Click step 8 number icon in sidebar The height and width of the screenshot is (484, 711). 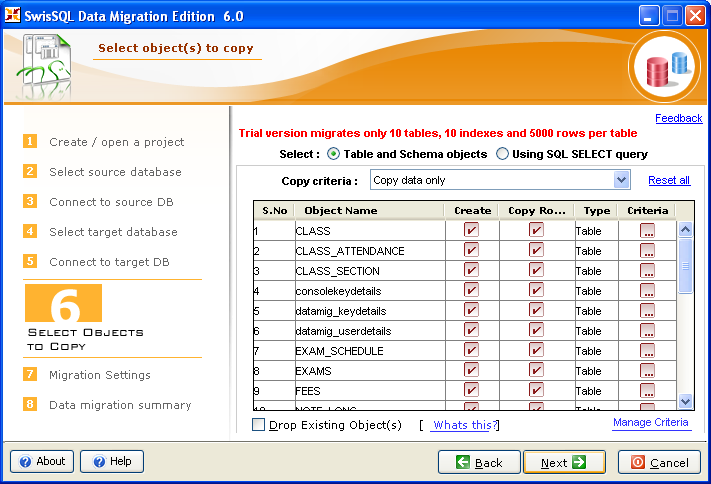click(x=30, y=404)
